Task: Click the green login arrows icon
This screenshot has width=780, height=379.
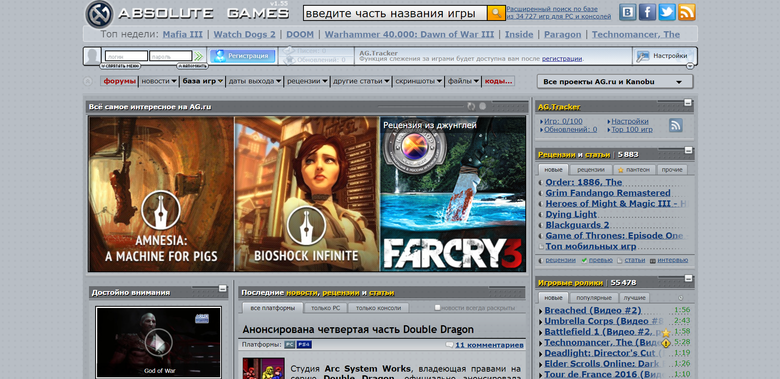Action: point(198,56)
